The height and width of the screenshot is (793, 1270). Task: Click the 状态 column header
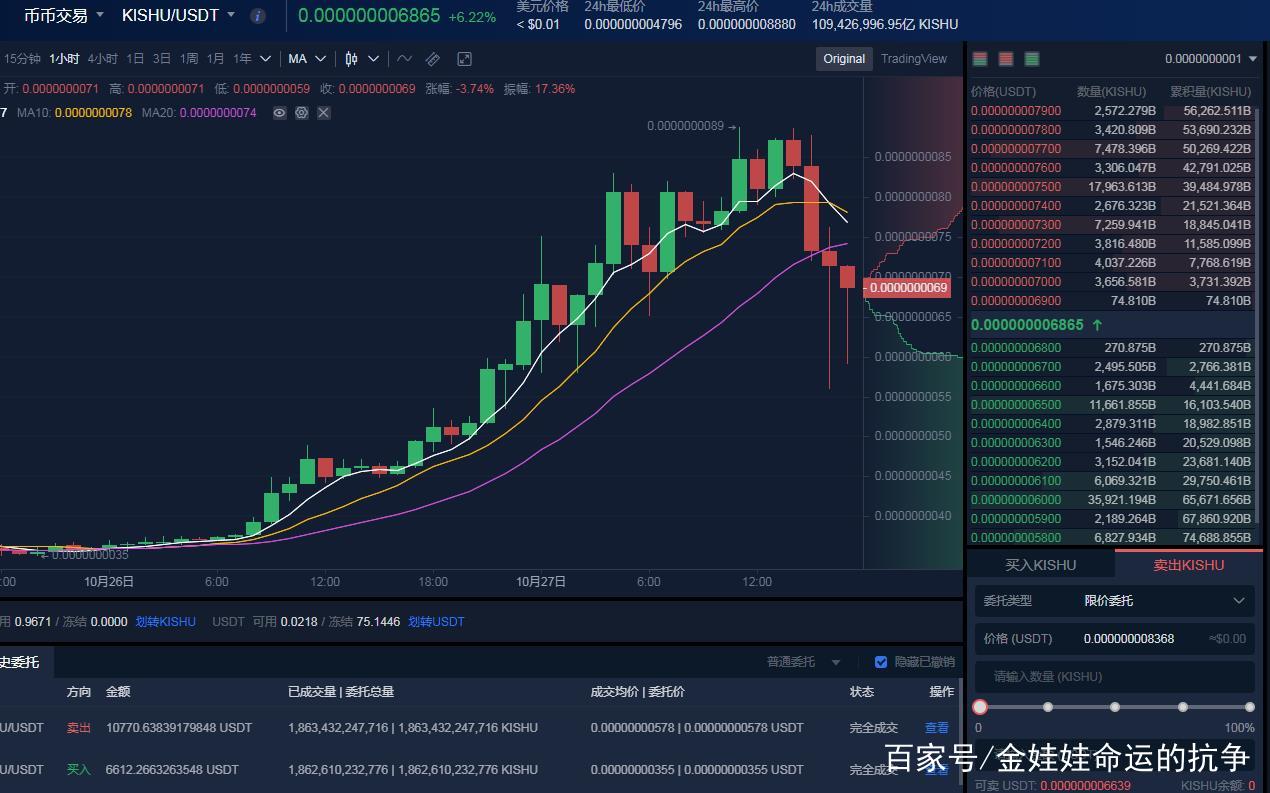pos(861,692)
